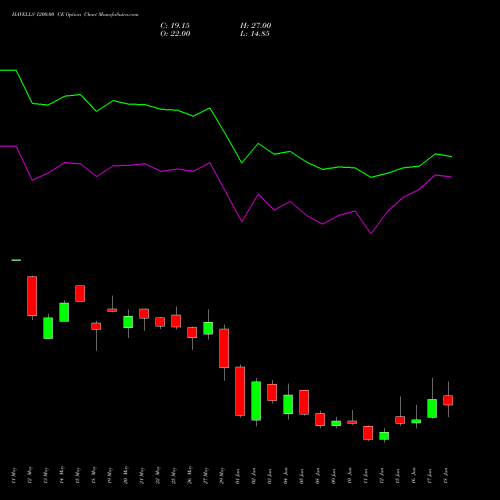Click the small green dash marker at left
The width and height of the screenshot is (500, 500).
point(16,260)
